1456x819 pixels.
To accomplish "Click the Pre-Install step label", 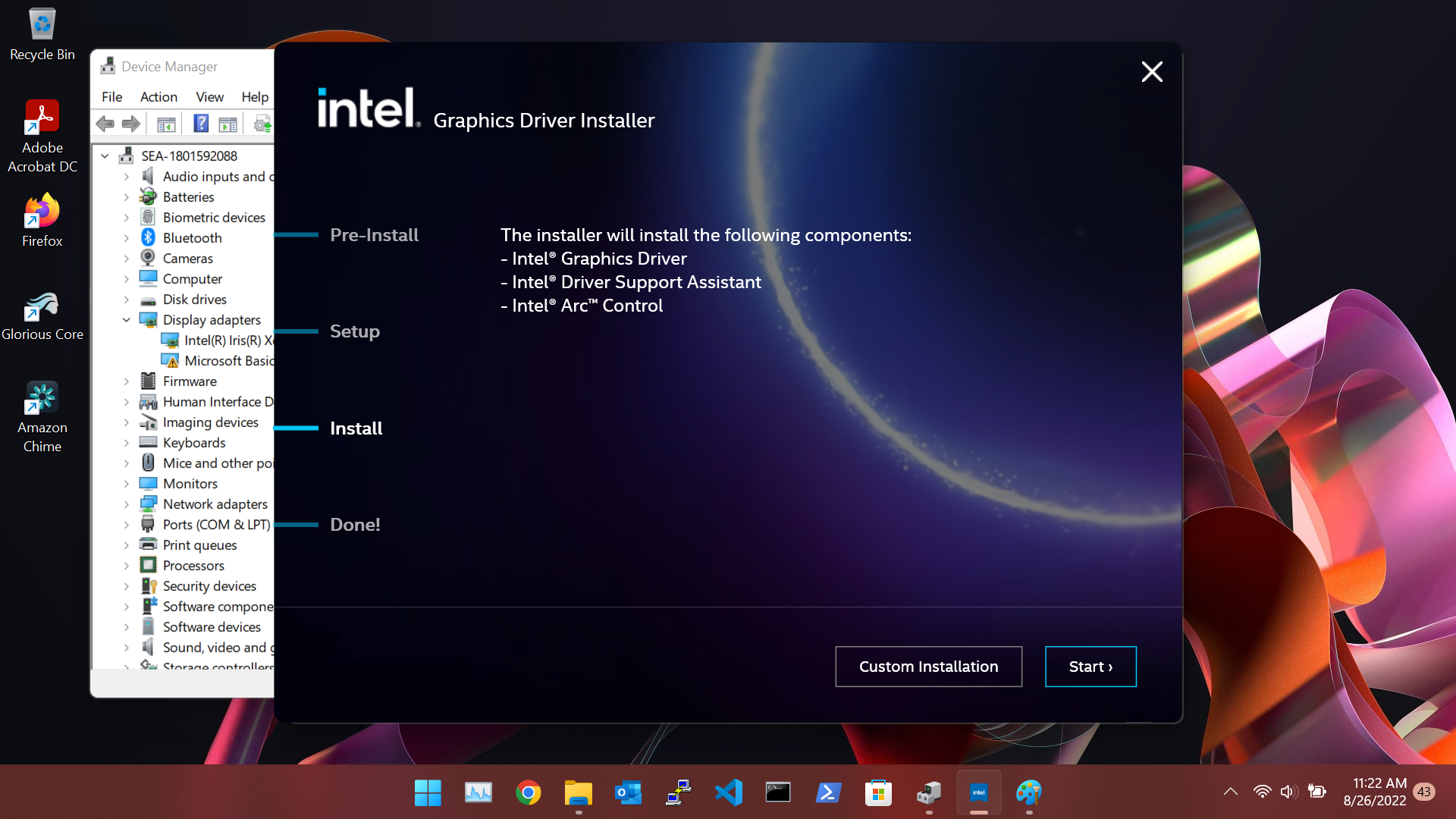I will tap(374, 235).
